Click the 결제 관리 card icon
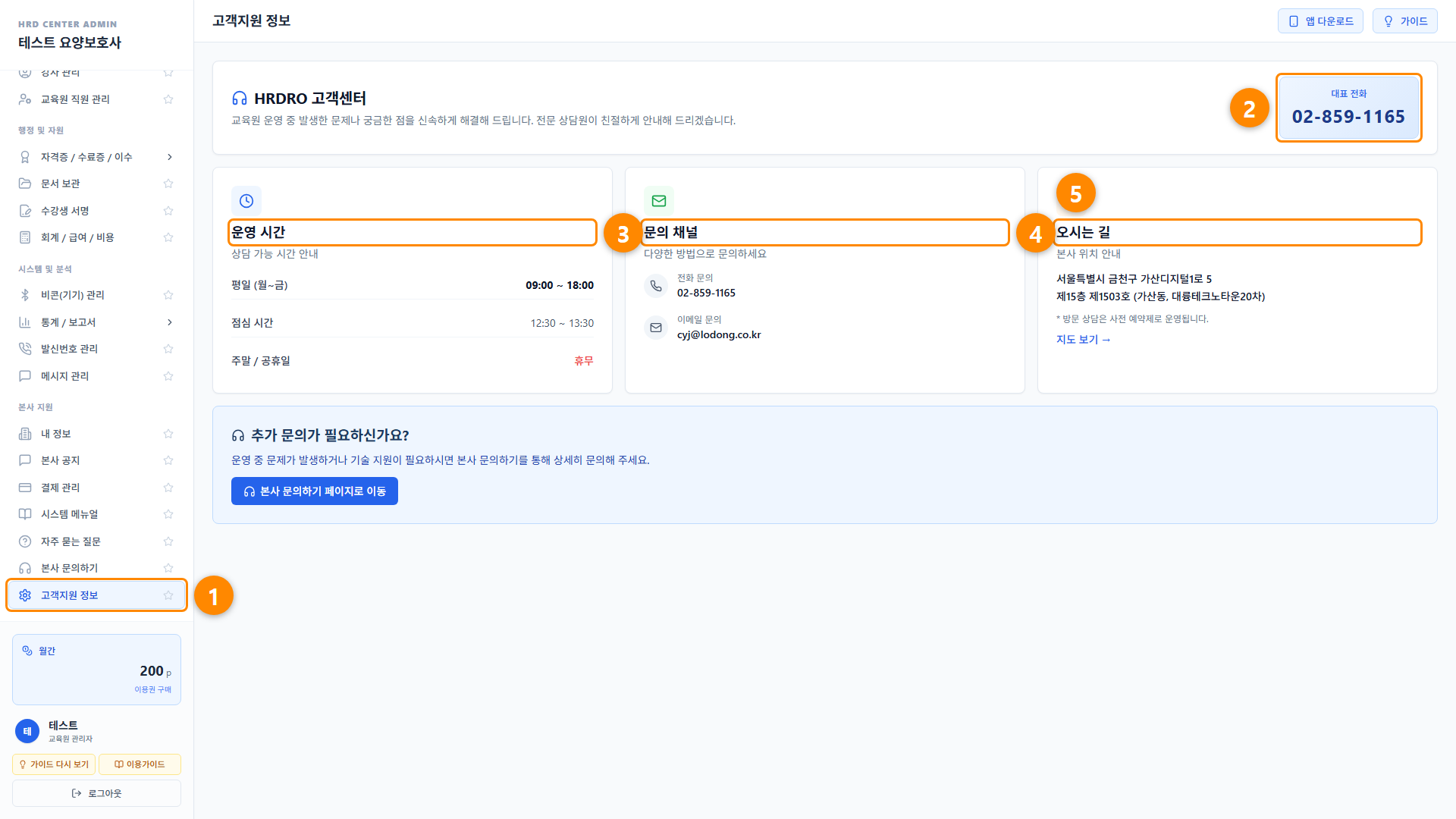Viewport: 1456px width, 819px height. point(25,488)
